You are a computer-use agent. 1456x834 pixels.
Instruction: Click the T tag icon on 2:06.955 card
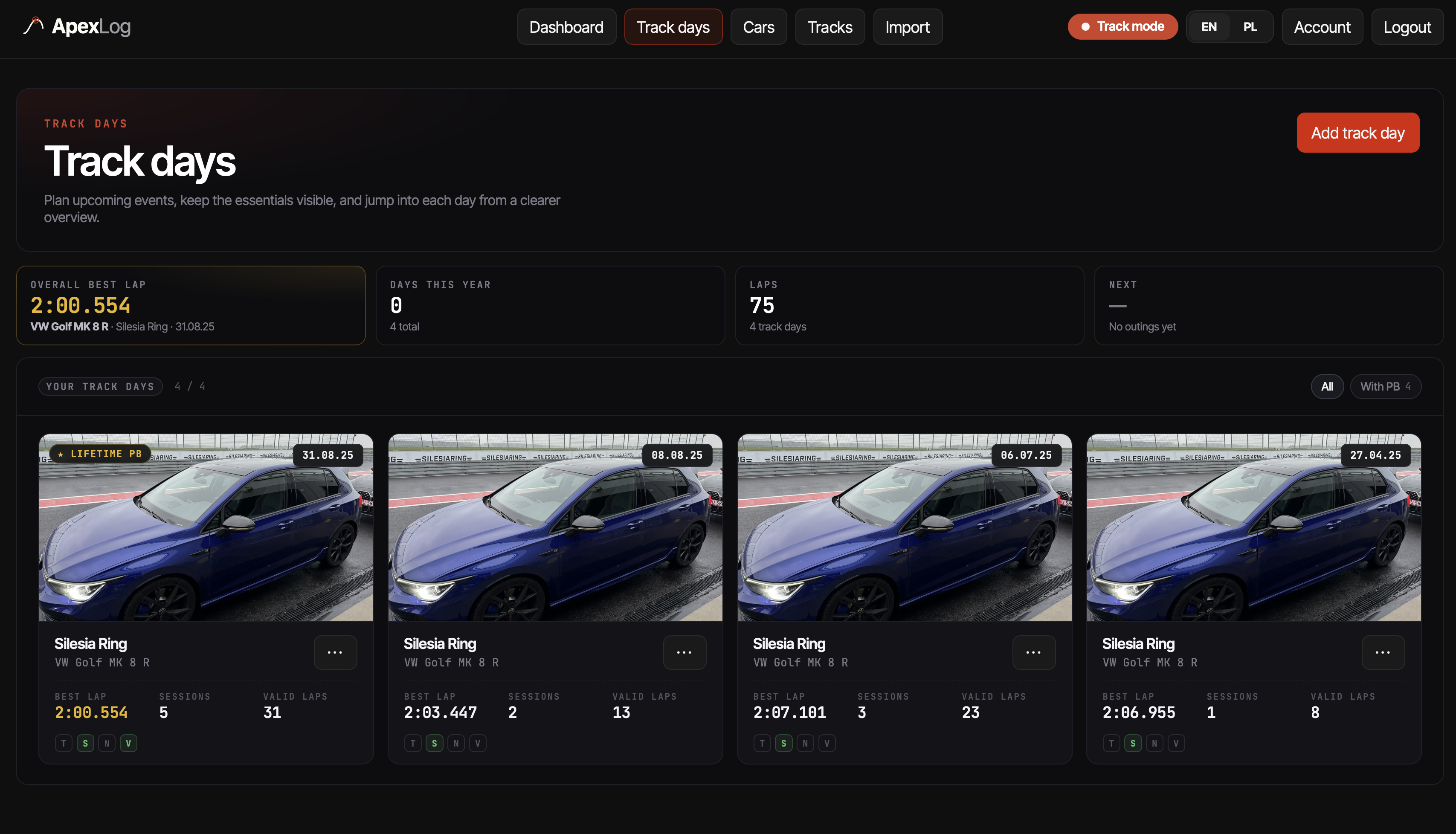click(x=1112, y=743)
